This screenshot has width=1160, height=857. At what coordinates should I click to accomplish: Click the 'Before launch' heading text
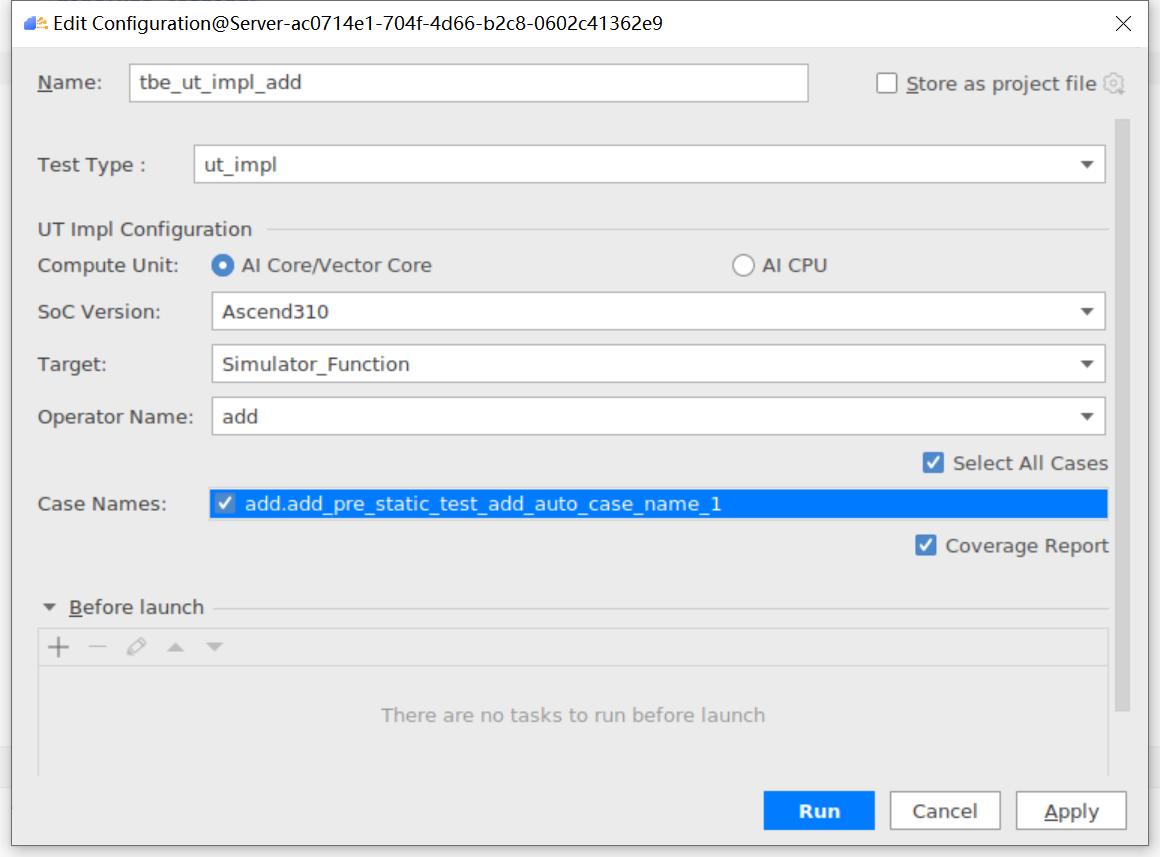136,608
